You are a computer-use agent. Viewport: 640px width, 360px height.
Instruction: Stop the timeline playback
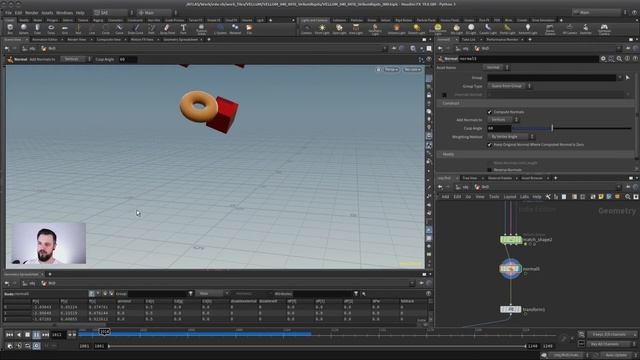27,335
